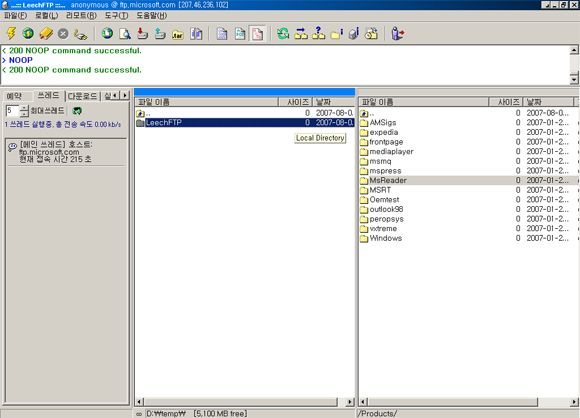580x418 pixels.
Task: Click the main thread speech bubble icon
Action: (x=12, y=147)
